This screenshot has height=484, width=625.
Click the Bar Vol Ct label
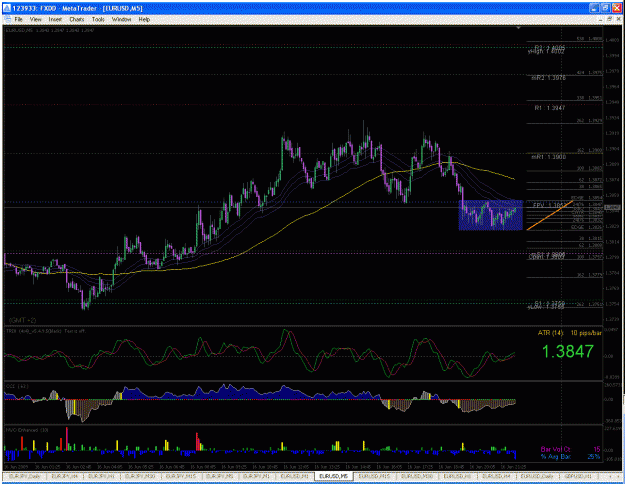point(555,449)
